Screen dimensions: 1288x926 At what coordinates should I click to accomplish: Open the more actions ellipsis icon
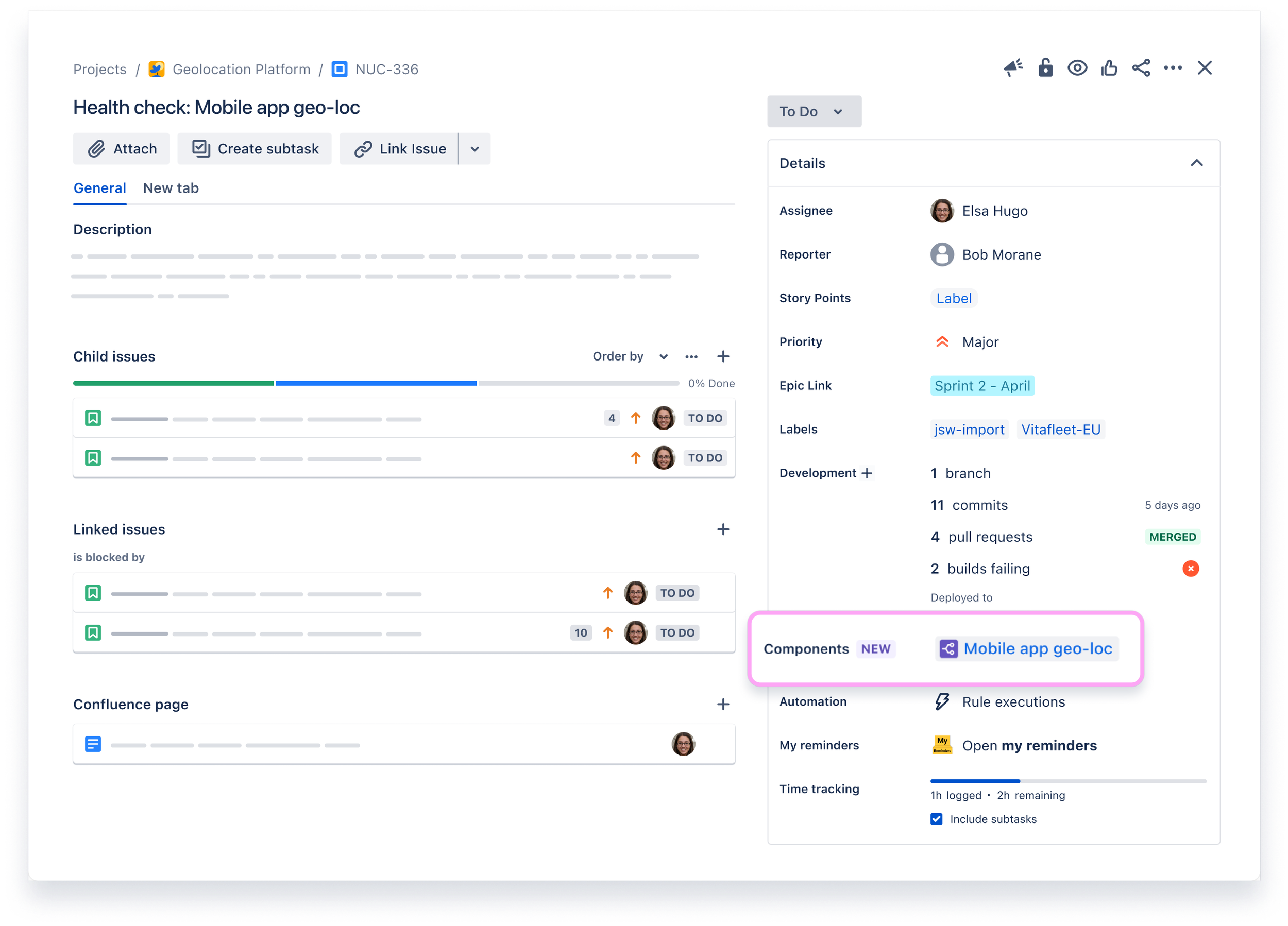1173,67
